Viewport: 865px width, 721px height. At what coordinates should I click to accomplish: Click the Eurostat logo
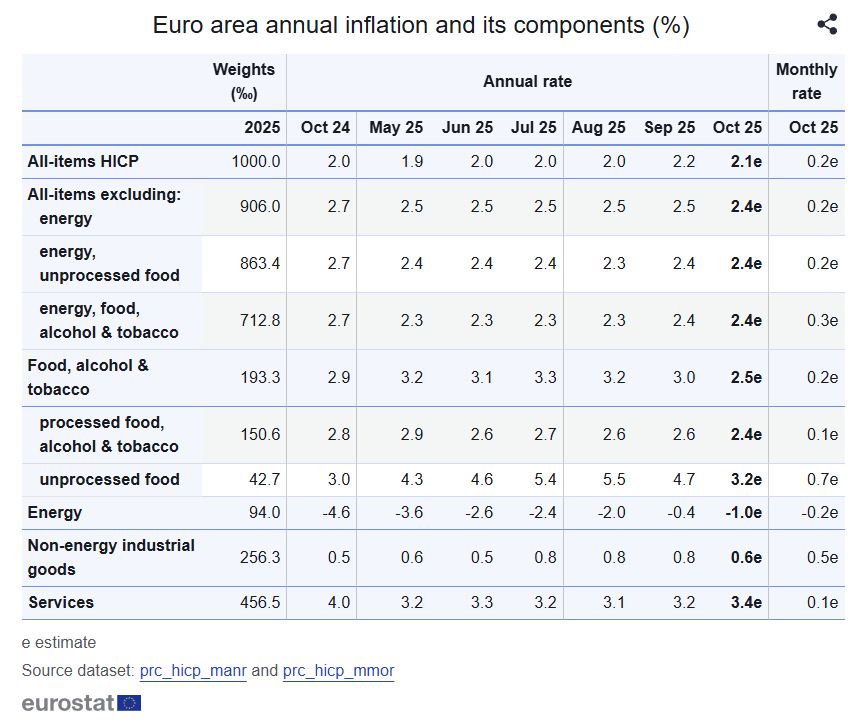point(81,702)
